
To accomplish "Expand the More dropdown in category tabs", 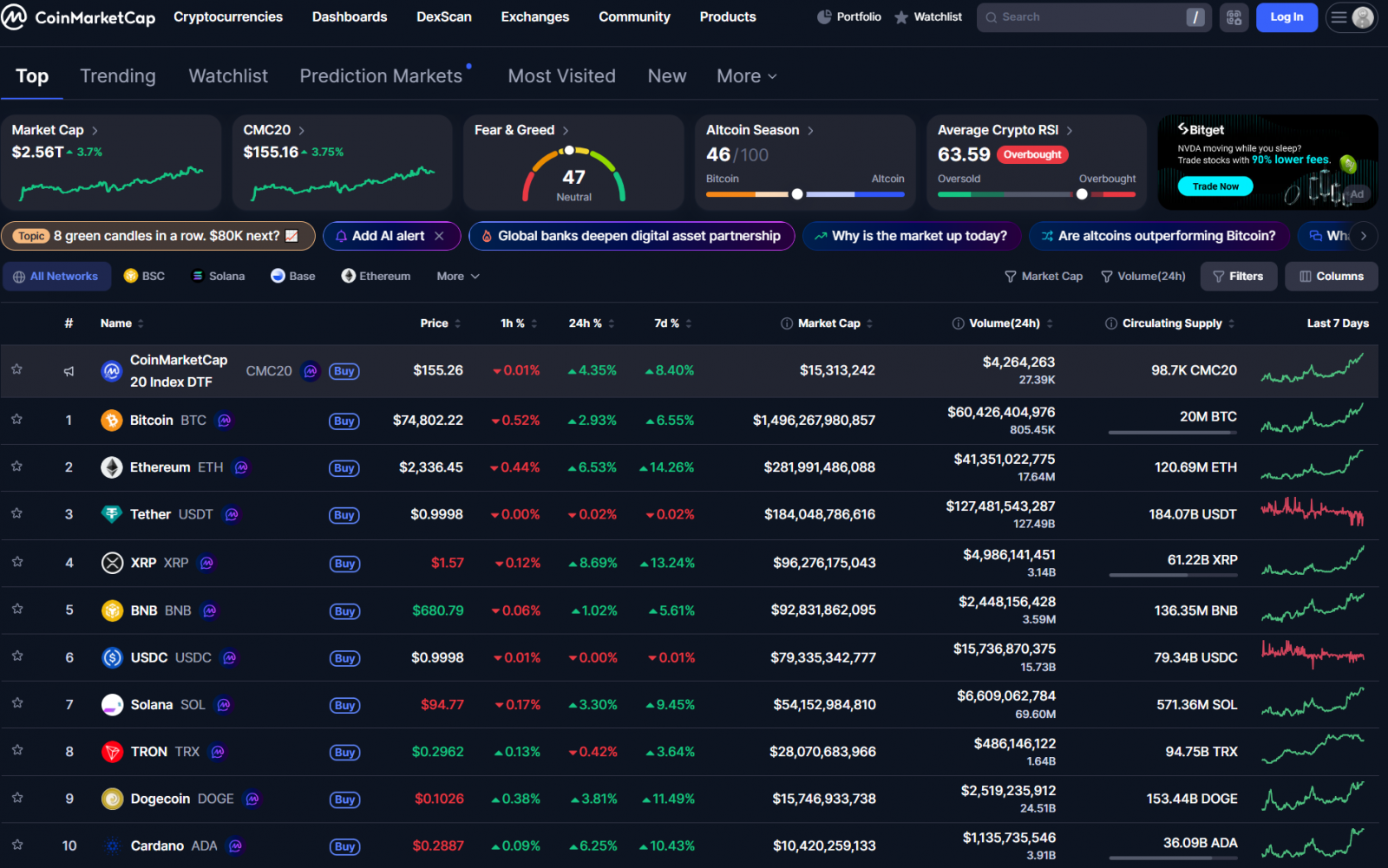I will (x=746, y=76).
